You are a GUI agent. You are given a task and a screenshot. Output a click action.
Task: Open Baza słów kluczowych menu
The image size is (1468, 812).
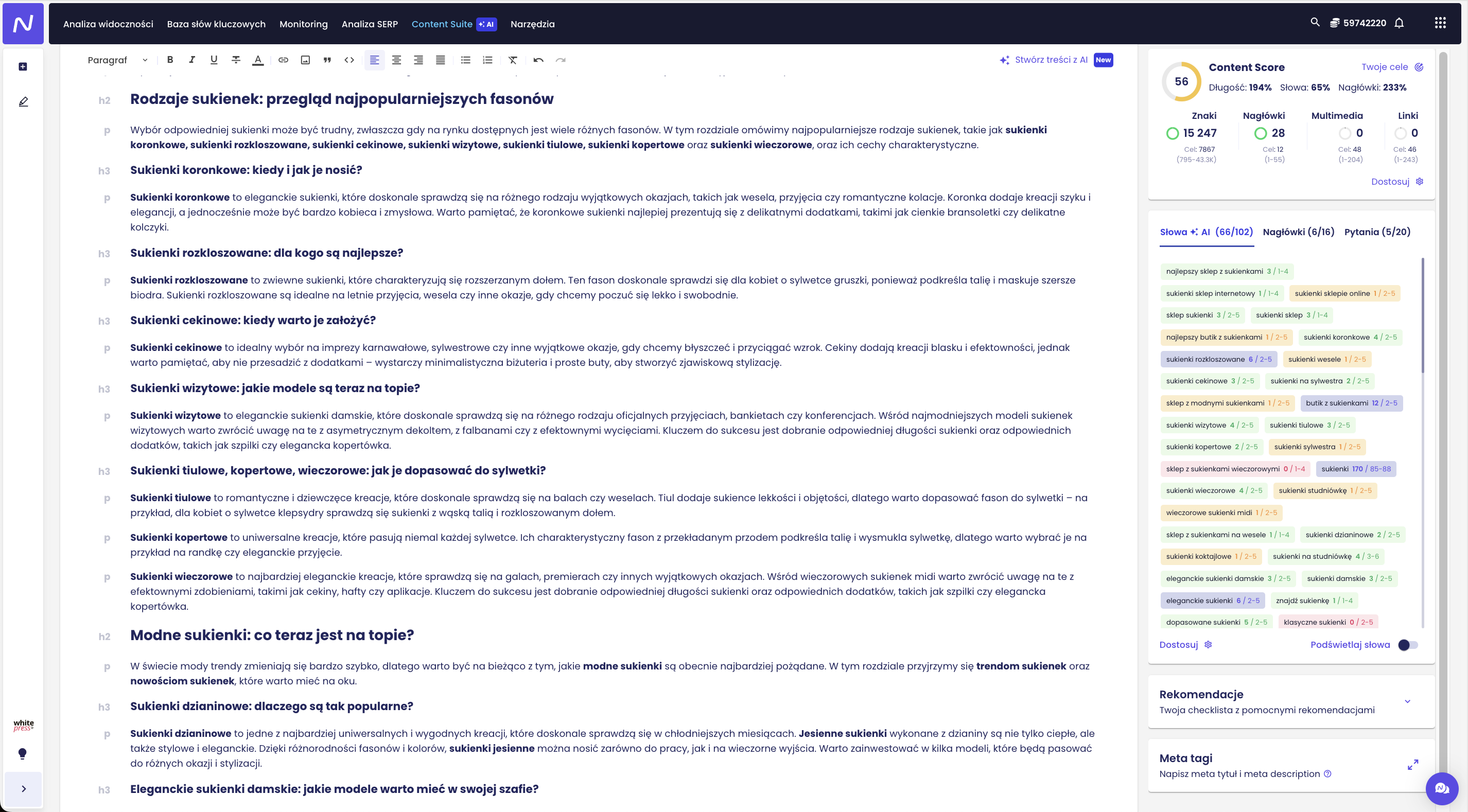point(216,24)
